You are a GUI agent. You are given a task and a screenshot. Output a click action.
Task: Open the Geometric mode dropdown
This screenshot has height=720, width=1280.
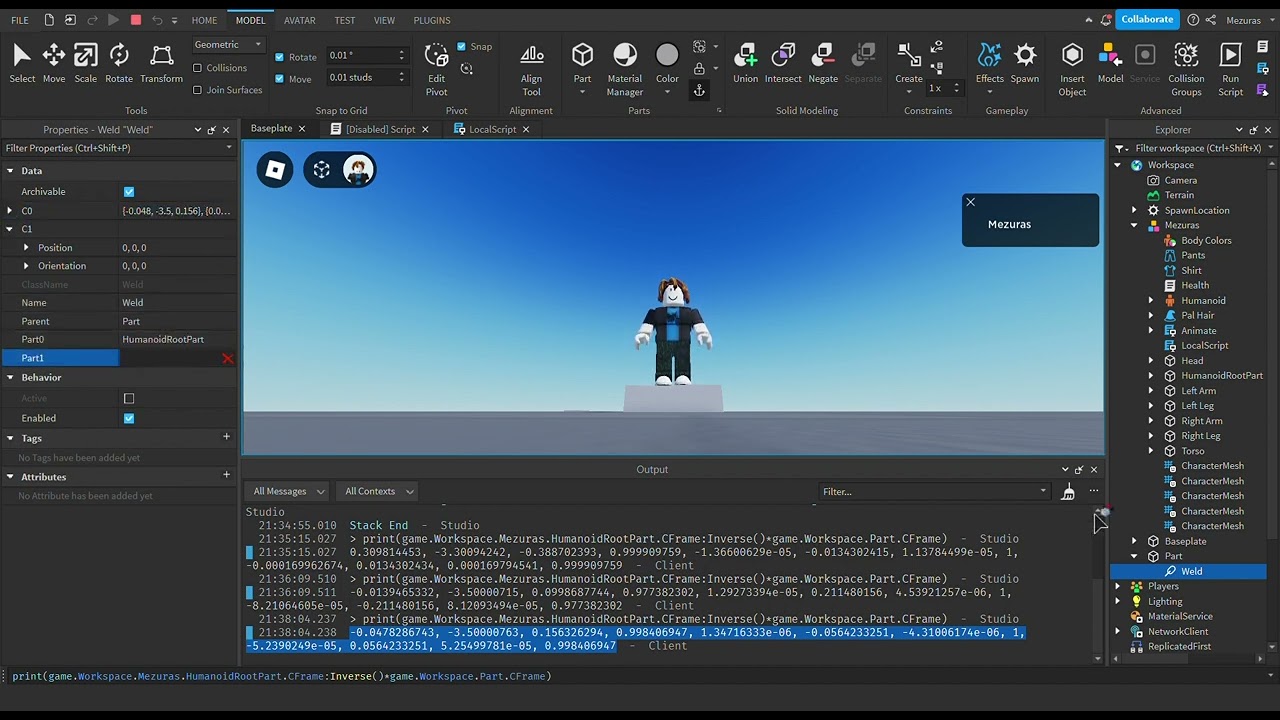tap(228, 45)
